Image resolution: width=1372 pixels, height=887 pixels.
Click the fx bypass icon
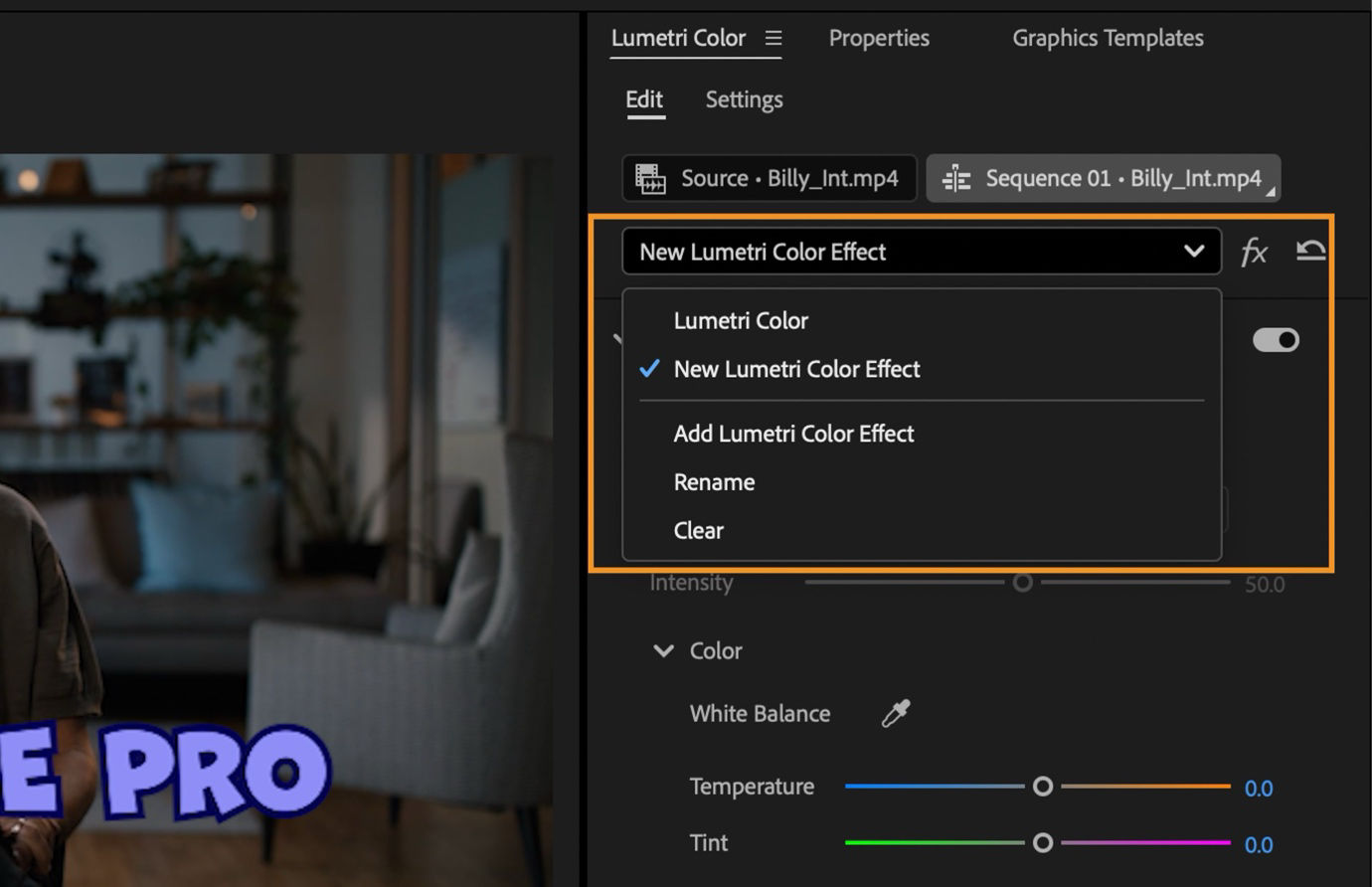[x=1254, y=252]
